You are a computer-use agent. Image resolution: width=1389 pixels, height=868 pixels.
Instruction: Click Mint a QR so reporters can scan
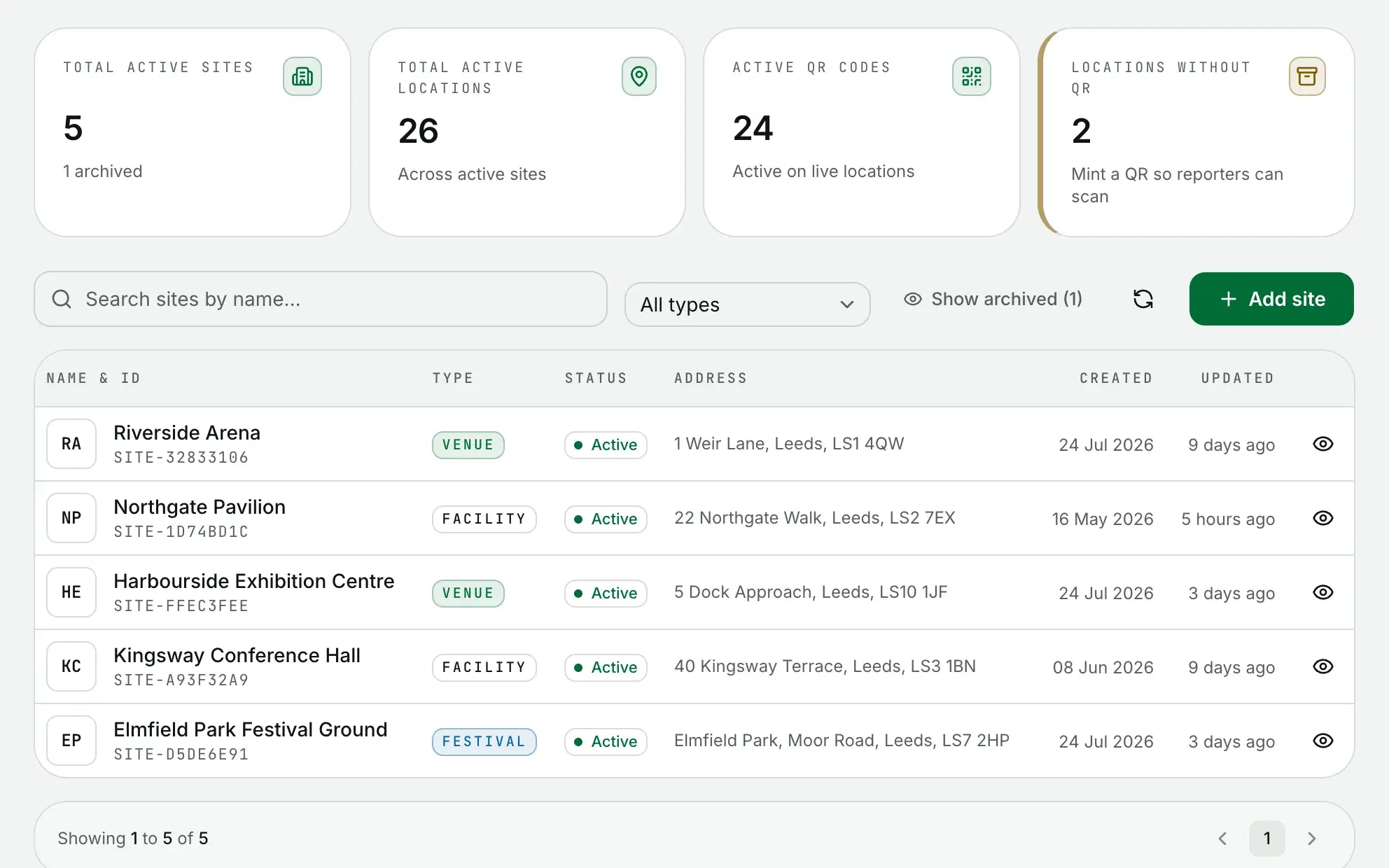coord(1178,185)
